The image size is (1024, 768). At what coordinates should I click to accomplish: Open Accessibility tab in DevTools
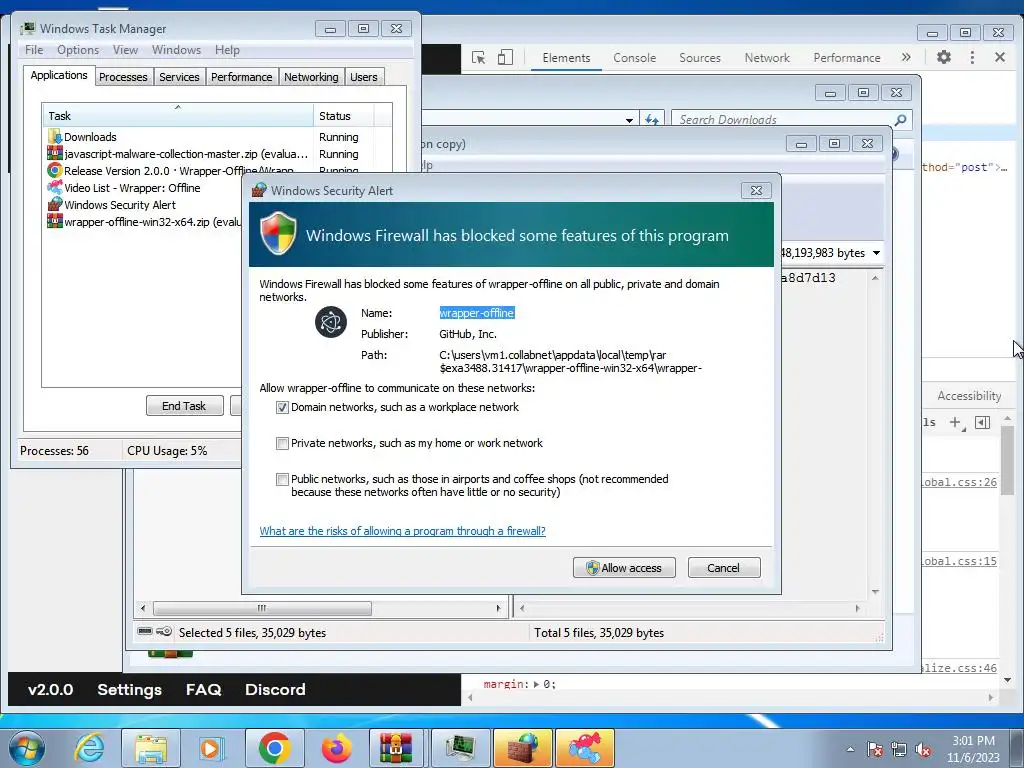point(969,396)
